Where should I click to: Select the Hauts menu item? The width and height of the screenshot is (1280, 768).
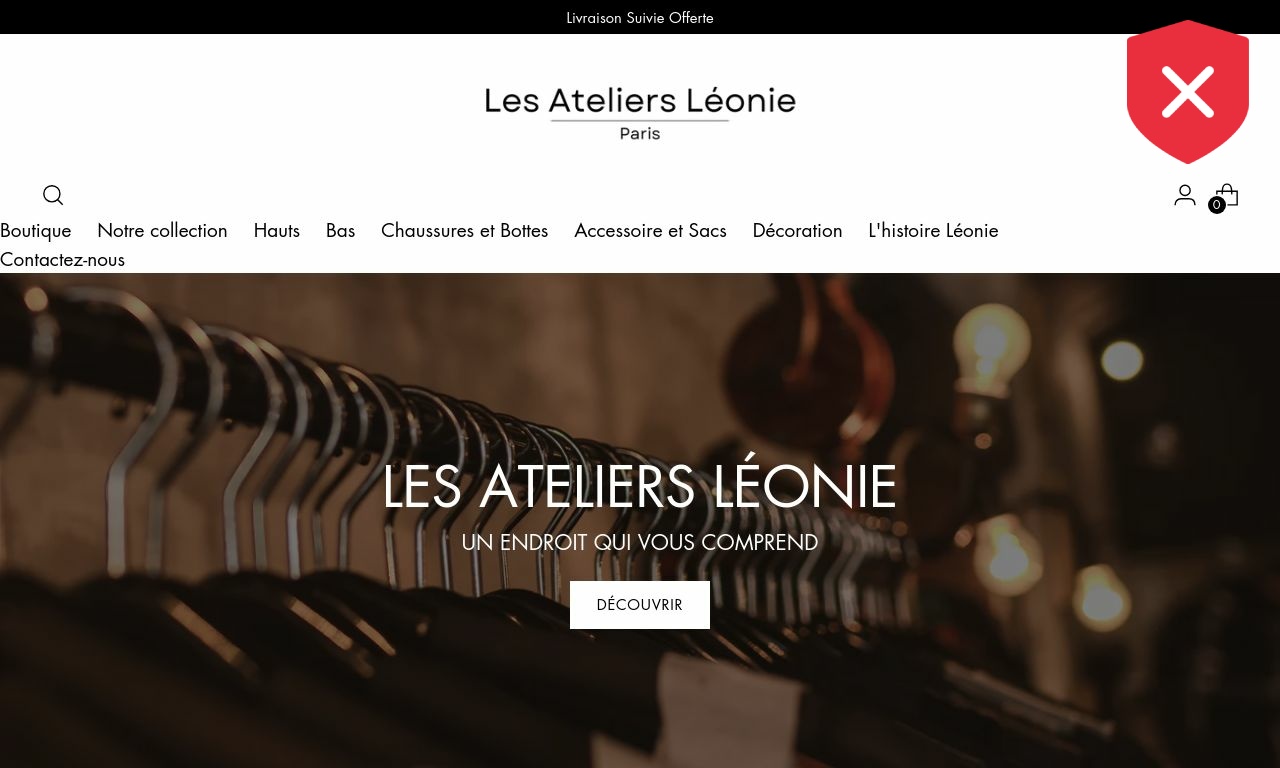pyautogui.click(x=277, y=230)
